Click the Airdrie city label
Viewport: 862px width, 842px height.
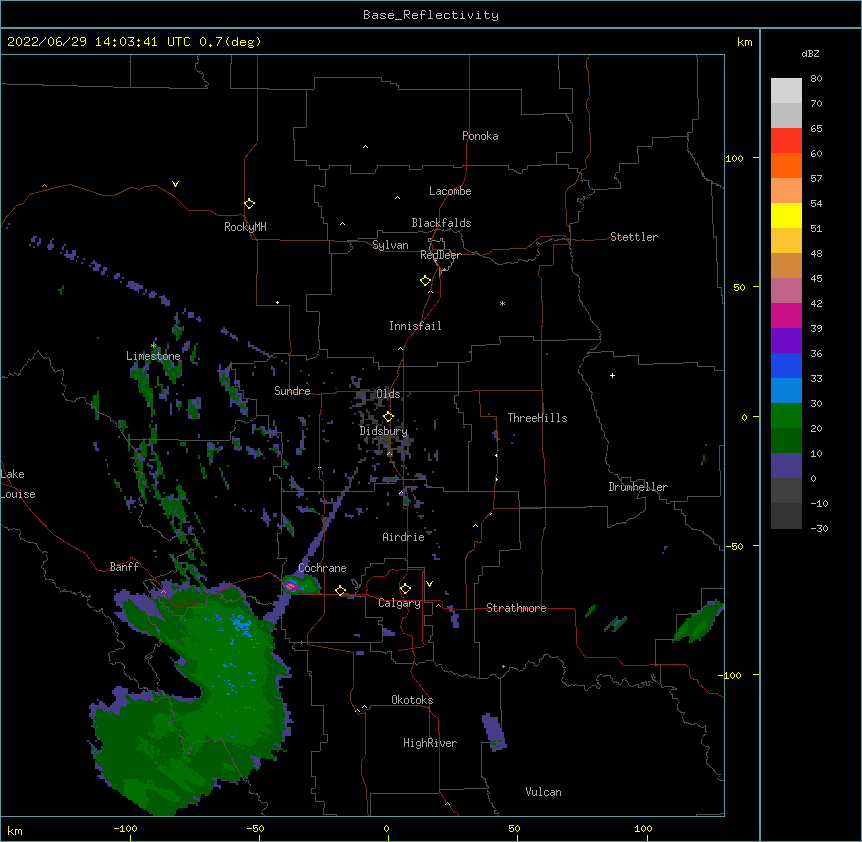pos(403,537)
